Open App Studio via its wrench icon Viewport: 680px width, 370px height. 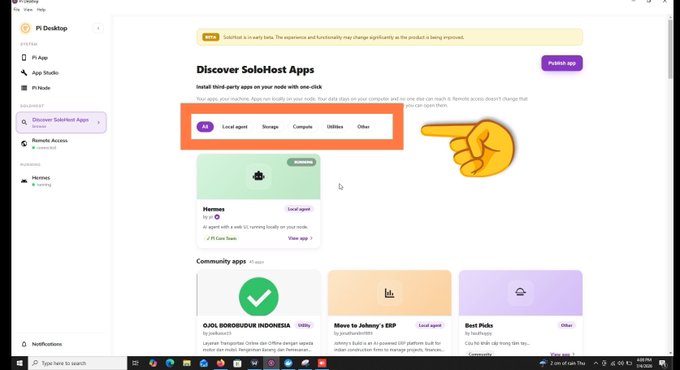(24, 72)
